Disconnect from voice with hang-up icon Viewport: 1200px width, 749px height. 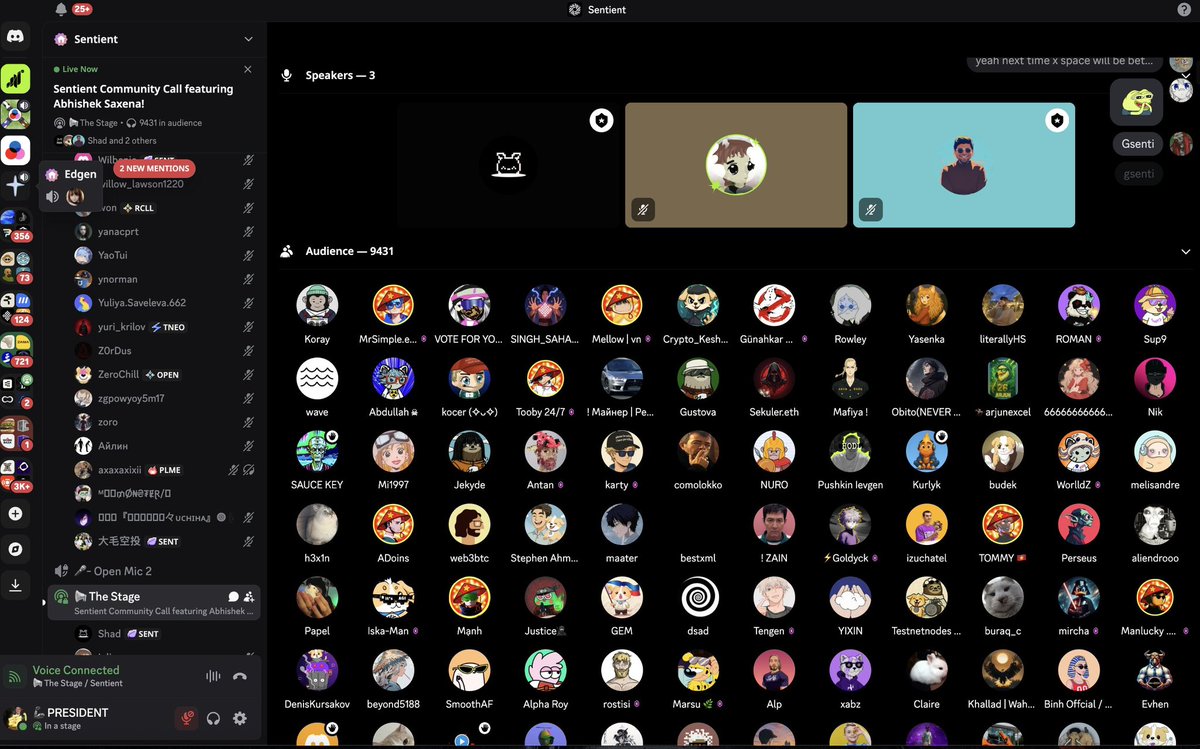coord(240,676)
